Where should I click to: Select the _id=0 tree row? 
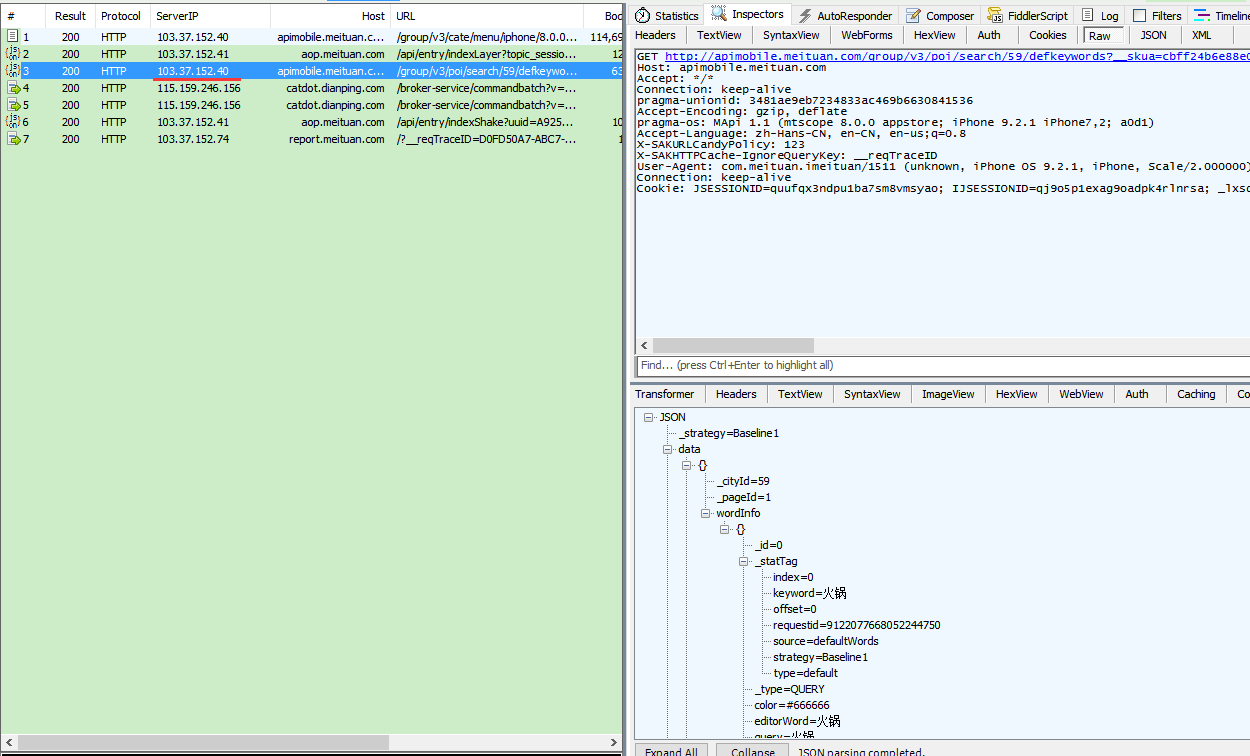click(x=768, y=545)
